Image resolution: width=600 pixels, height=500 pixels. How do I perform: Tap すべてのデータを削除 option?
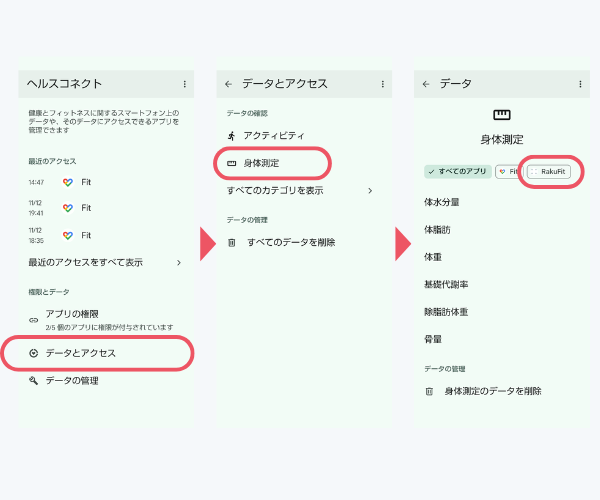point(304,243)
